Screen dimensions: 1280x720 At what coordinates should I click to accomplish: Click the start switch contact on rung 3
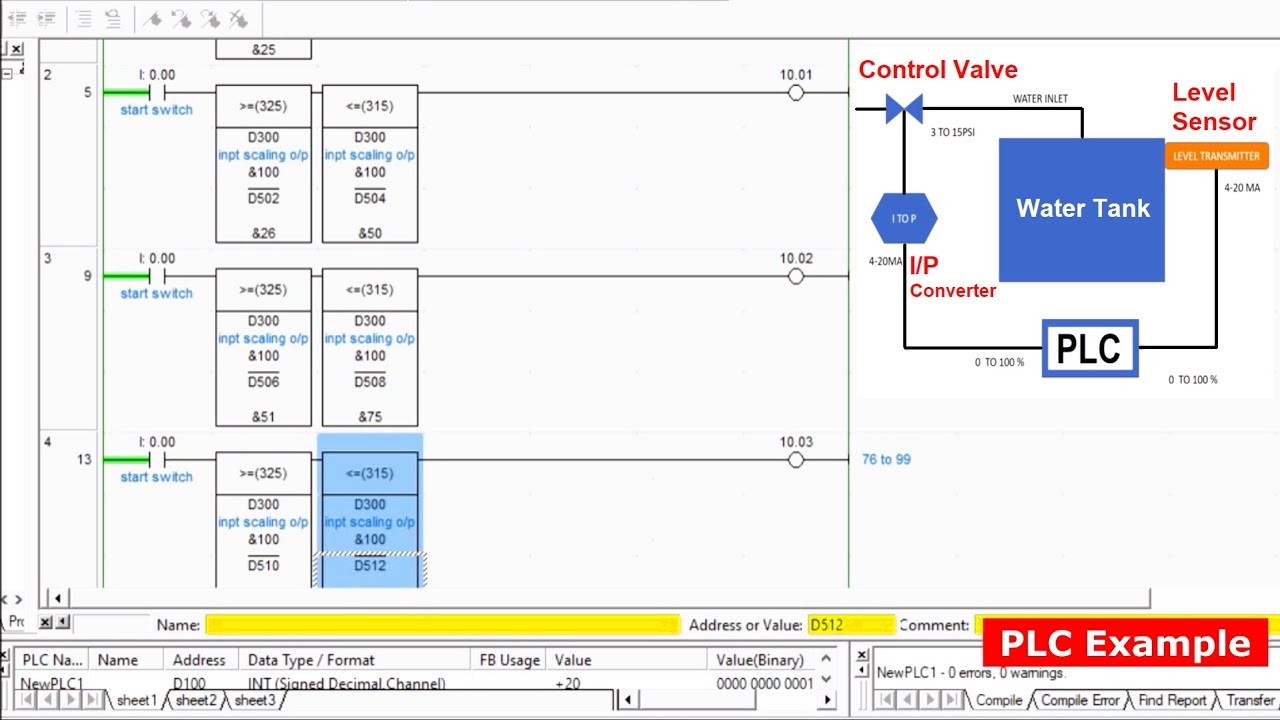[156, 276]
